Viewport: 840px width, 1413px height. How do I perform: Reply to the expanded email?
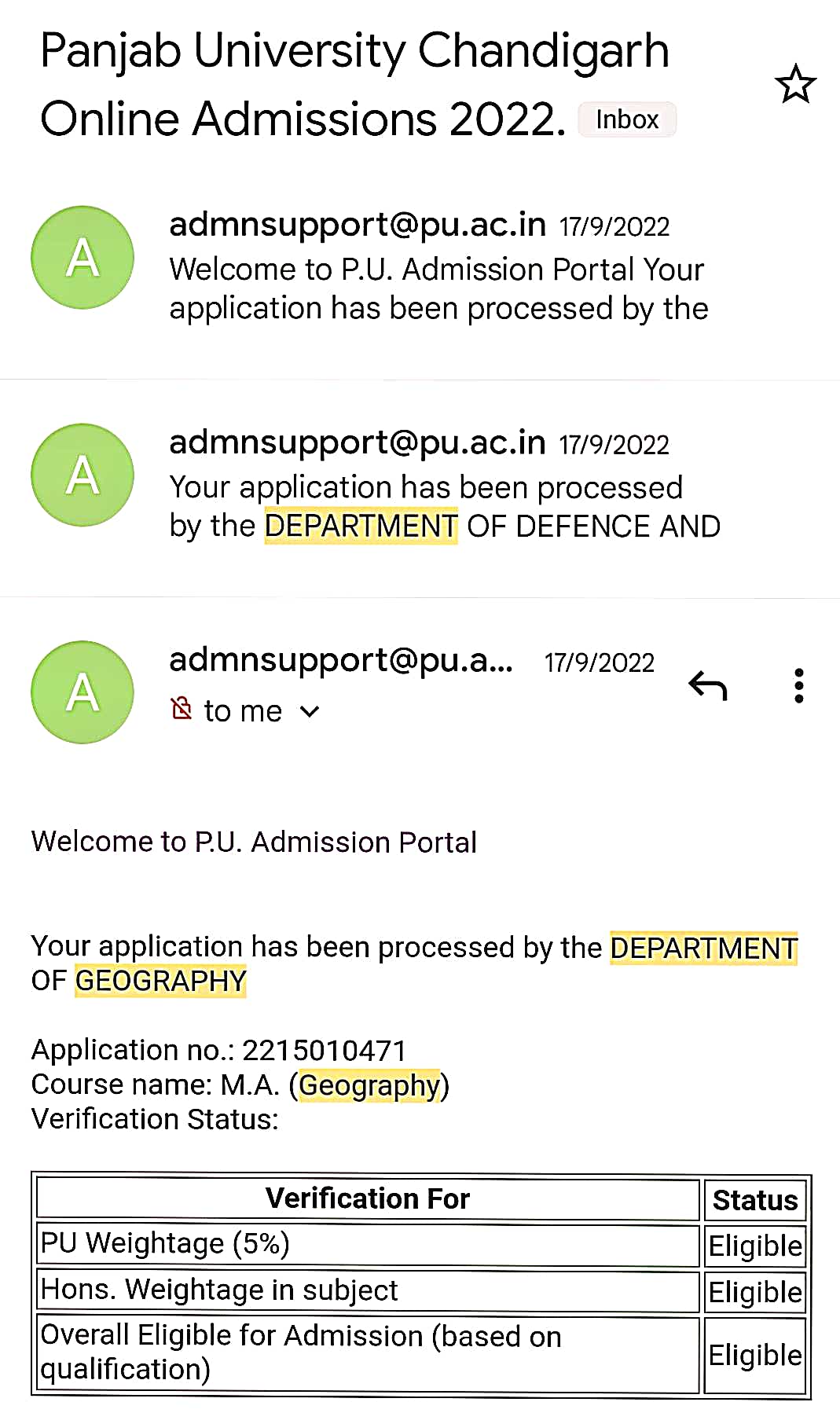[x=708, y=685]
